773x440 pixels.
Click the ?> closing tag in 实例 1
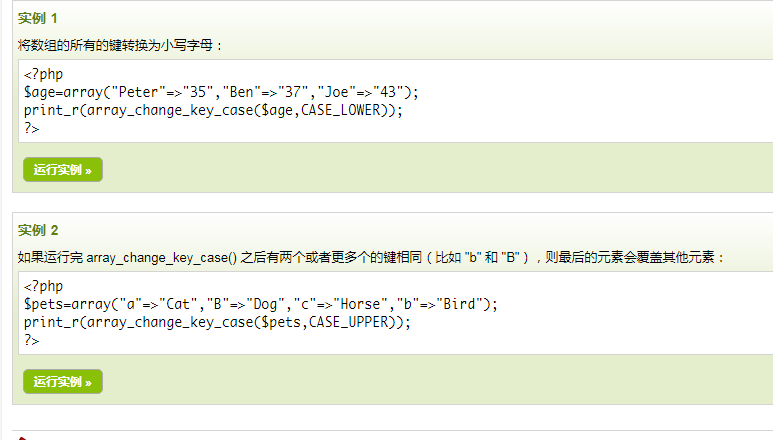click(x=32, y=128)
